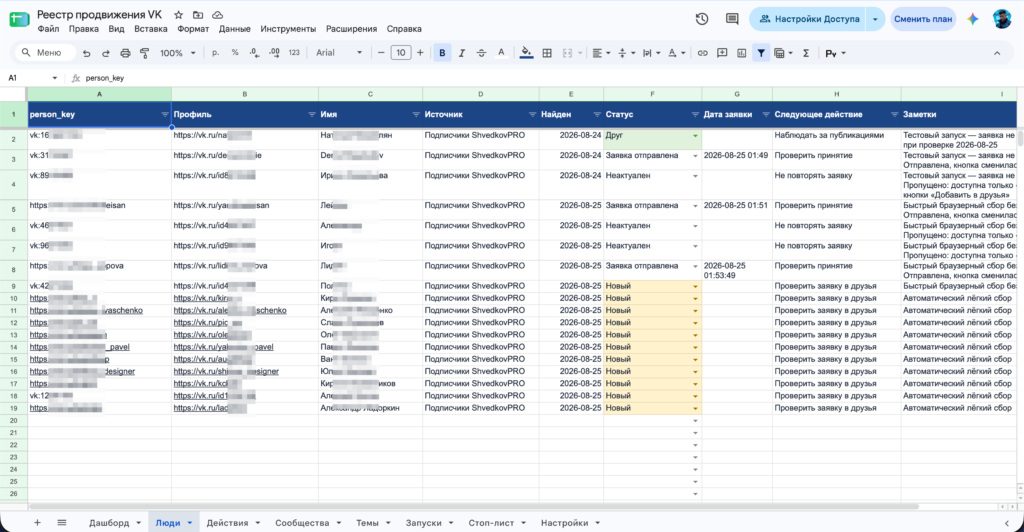Open the Расширения menu
Screen dimensions: 1024x532
coord(351,29)
